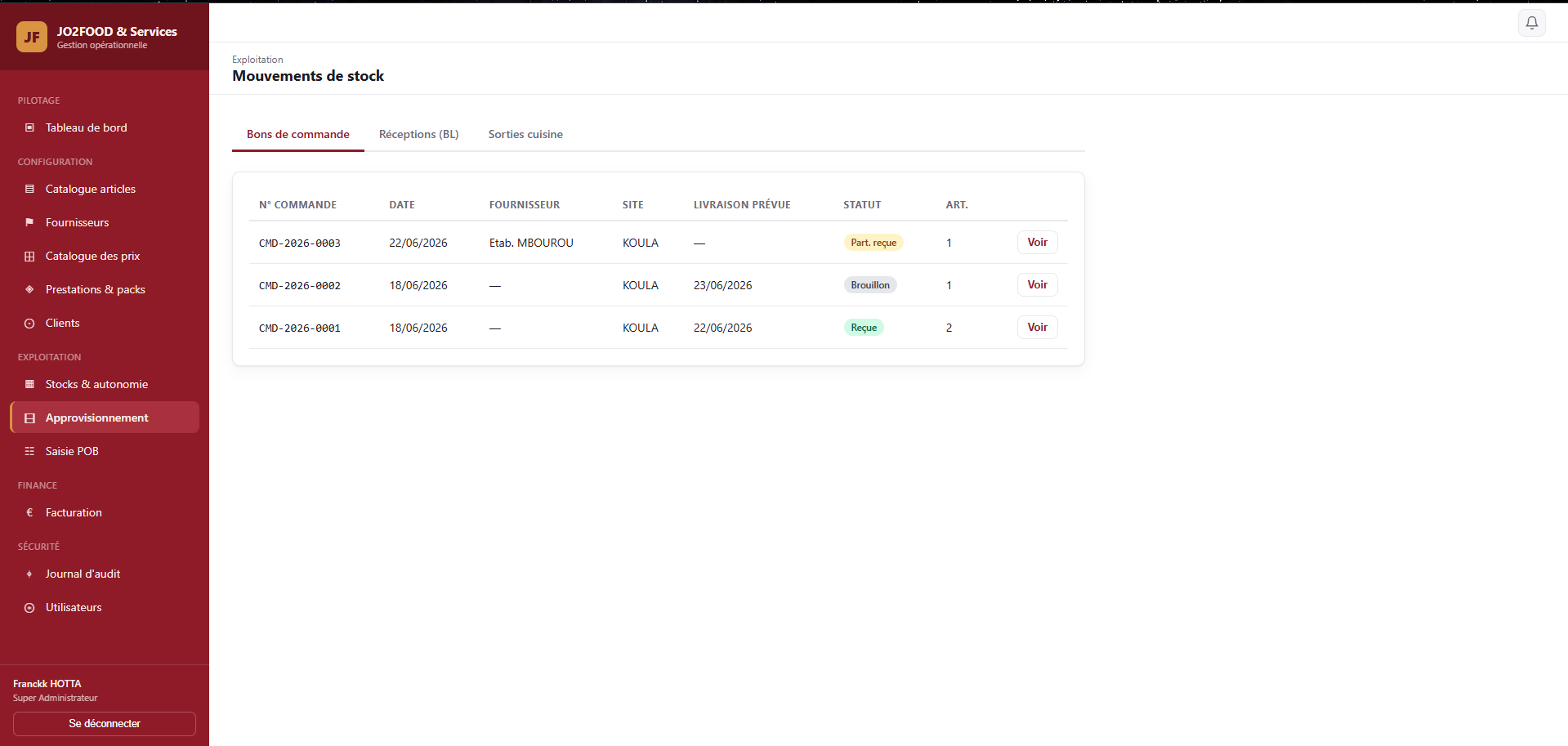Click the date 22/06/2026 of CMD-2026-0003
The width and height of the screenshot is (1568, 746).
pyautogui.click(x=418, y=243)
